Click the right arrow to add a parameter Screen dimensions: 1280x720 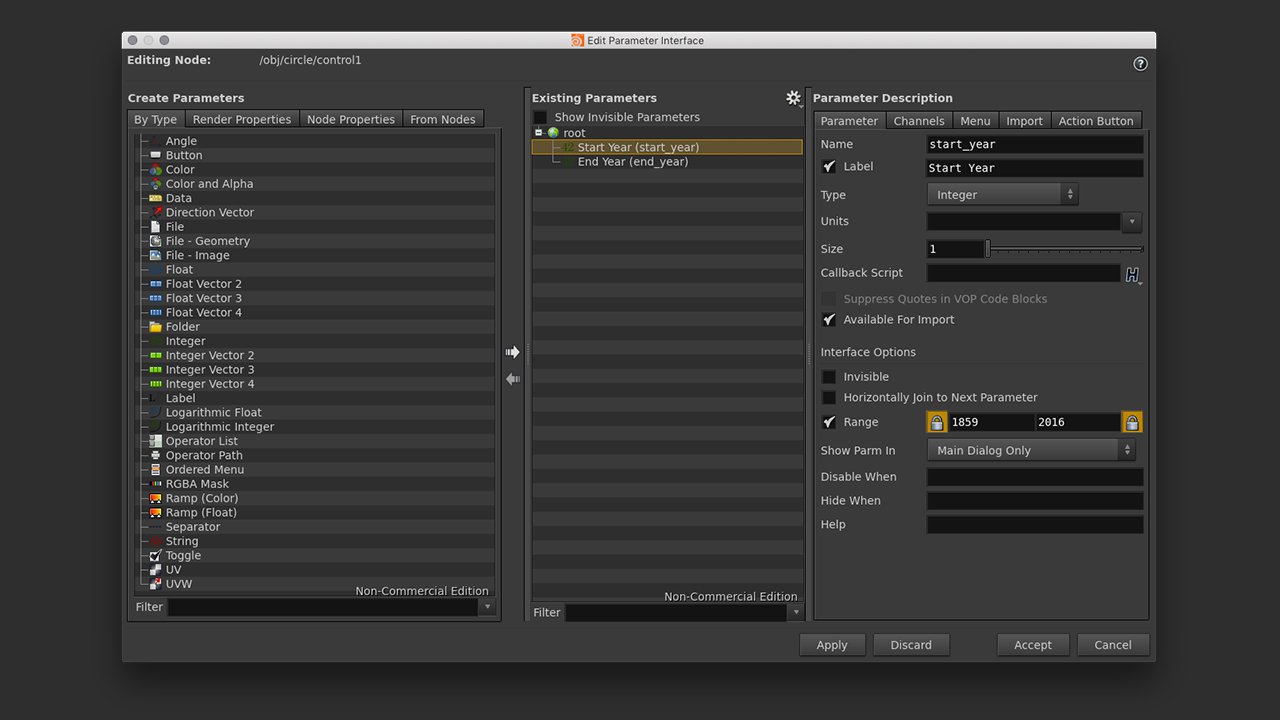pyautogui.click(x=513, y=352)
